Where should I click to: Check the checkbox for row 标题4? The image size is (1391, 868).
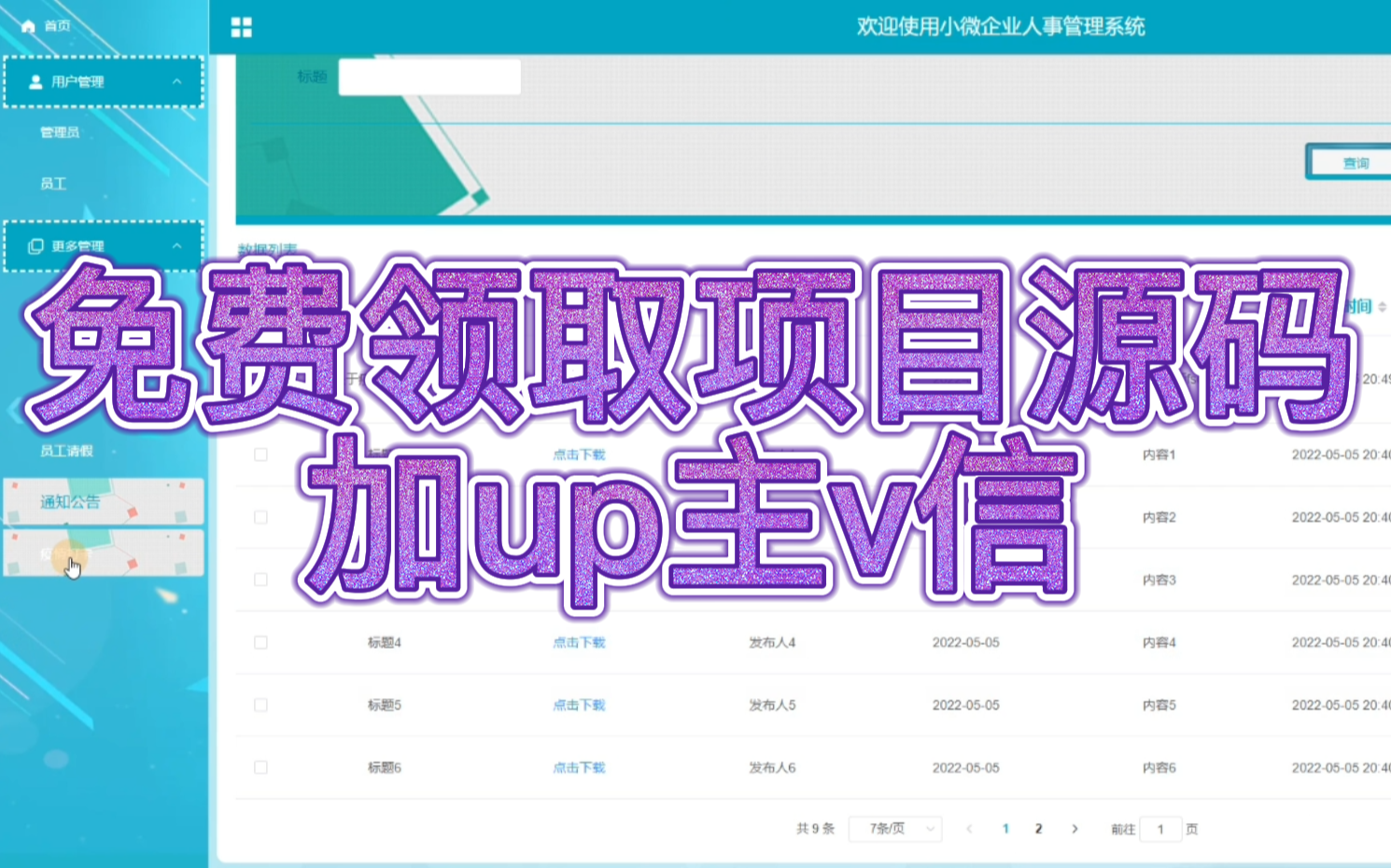pos(260,642)
